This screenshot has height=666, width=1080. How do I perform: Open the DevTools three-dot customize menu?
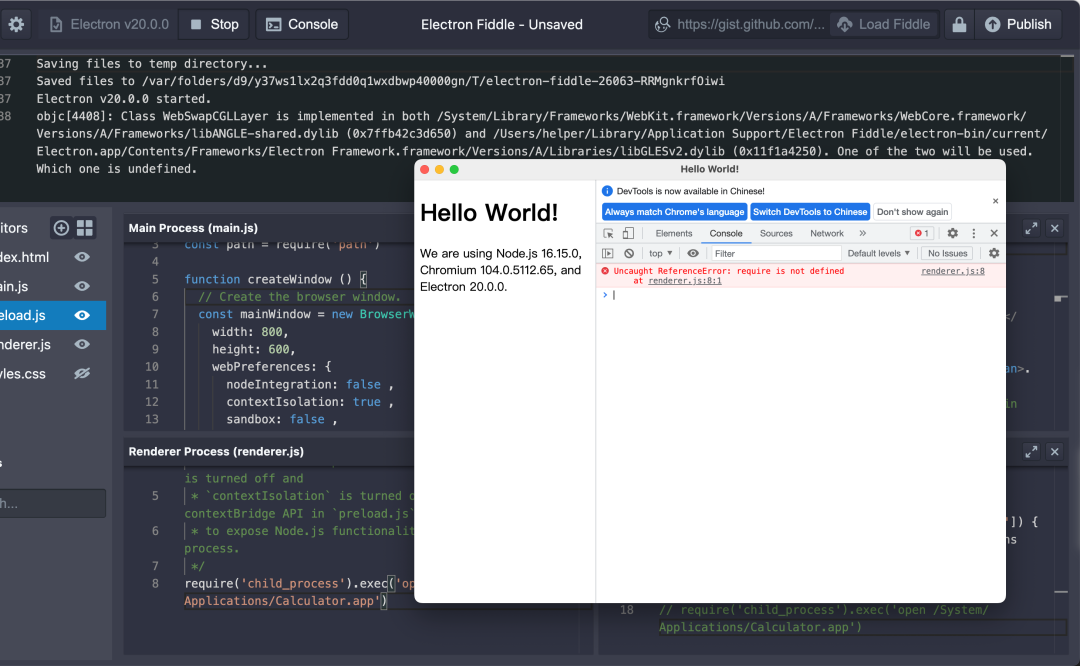point(973,233)
